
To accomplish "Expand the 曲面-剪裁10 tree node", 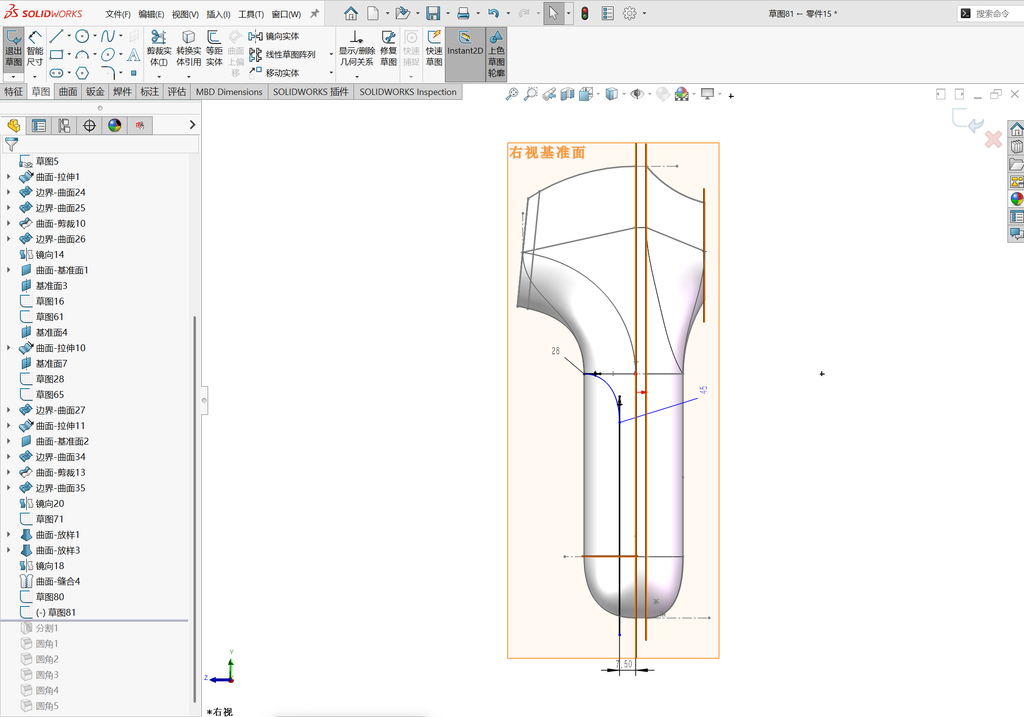I will pos(8,223).
